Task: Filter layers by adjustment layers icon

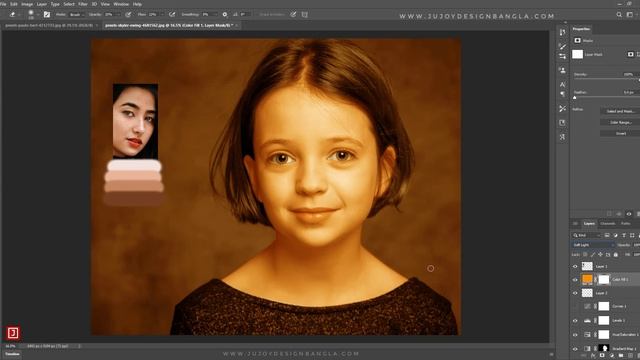Action: point(616,236)
